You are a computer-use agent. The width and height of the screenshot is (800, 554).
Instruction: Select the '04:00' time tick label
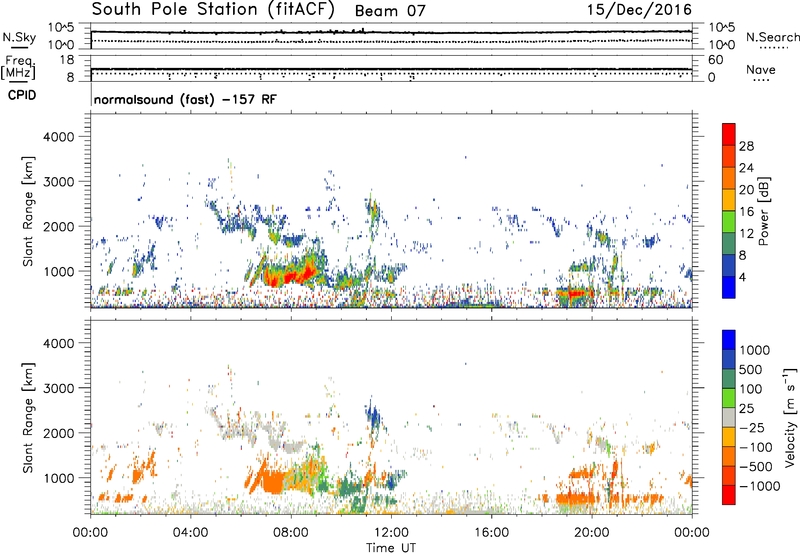point(190,533)
